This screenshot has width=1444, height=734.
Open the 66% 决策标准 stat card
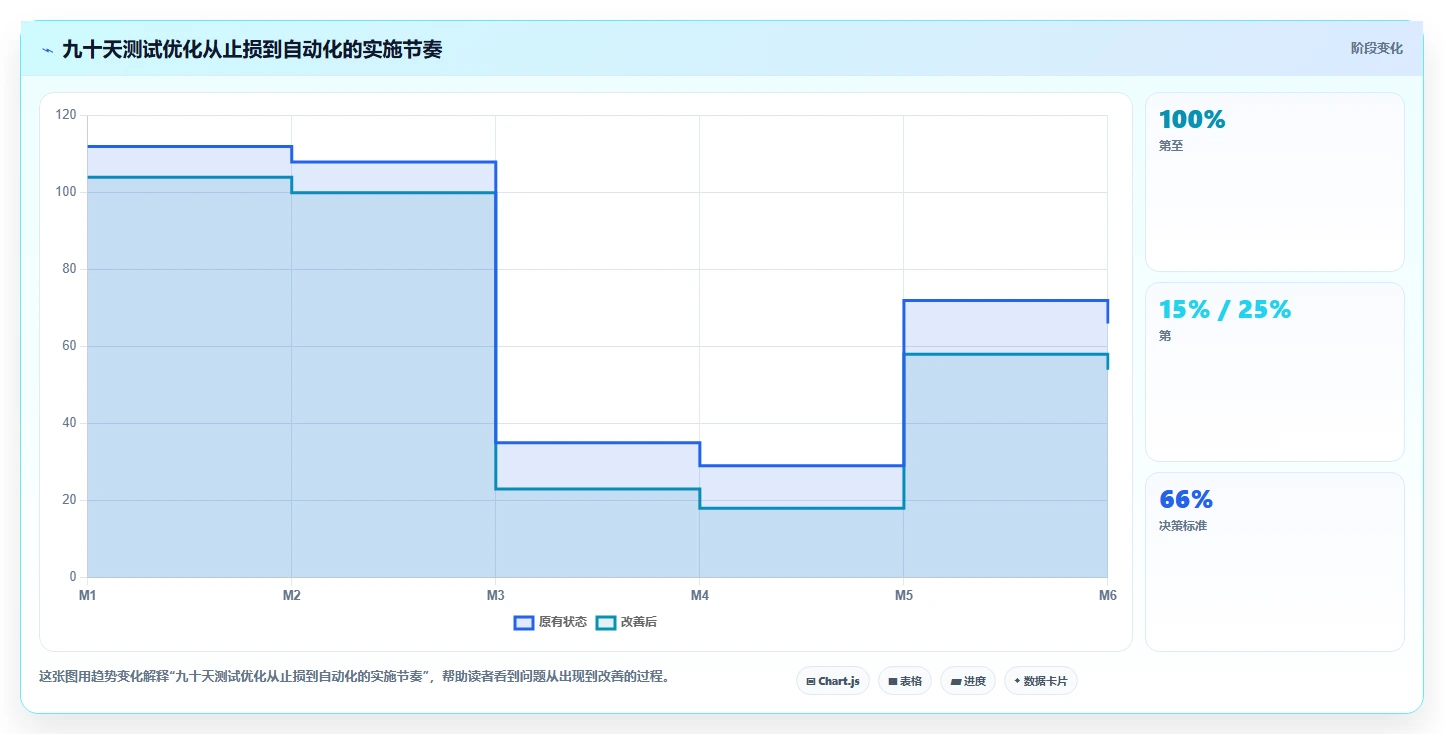pyautogui.click(x=1275, y=562)
